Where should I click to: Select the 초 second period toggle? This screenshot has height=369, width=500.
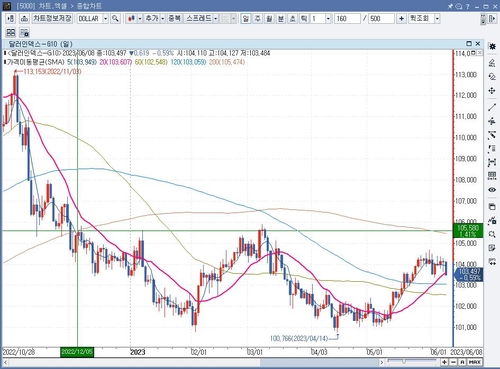tap(293, 19)
